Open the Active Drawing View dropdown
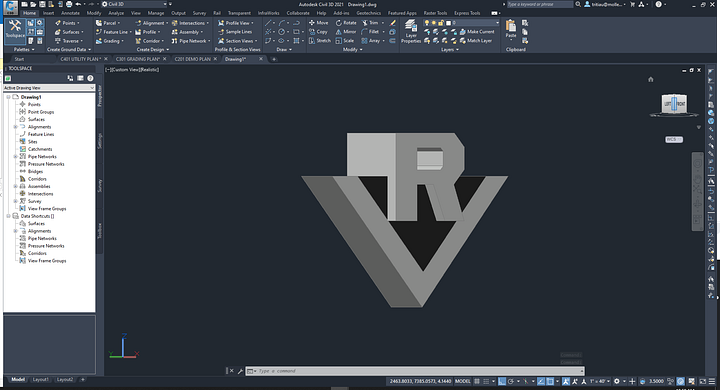 (49, 88)
